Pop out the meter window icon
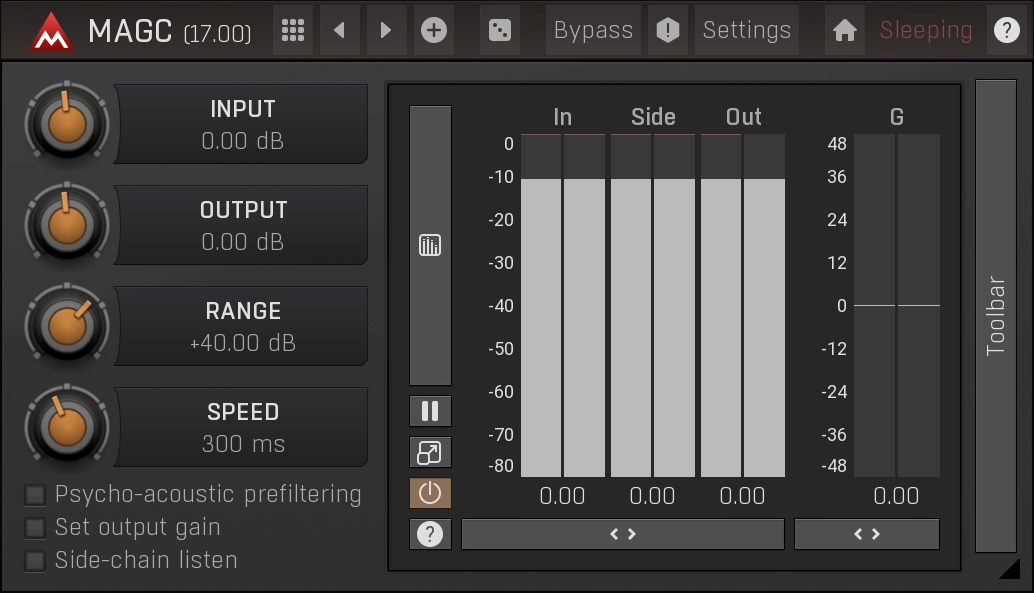The height and width of the screenshot is (593, 1034). [430, 452]
